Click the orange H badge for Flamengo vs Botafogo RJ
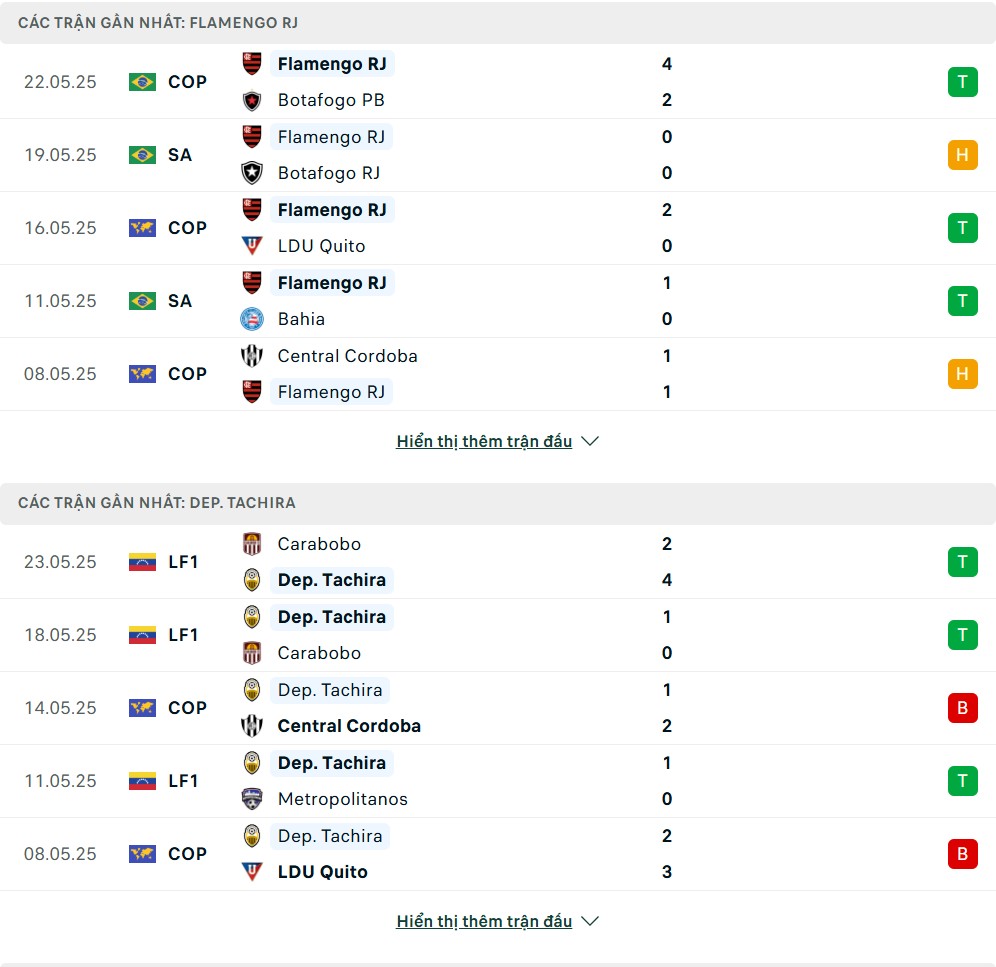Image resolution: width=996 pixels, height=967 pixels. [x=962, y=155]
